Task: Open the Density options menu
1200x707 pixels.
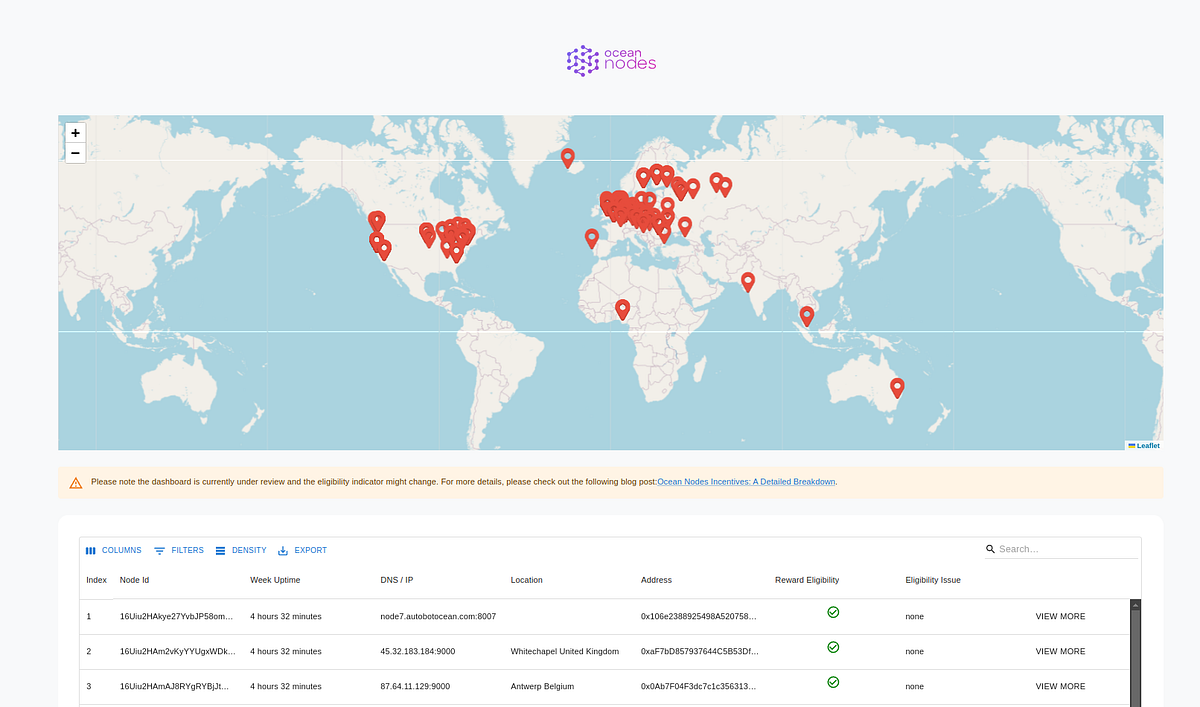Action: [x=241, y=550]
